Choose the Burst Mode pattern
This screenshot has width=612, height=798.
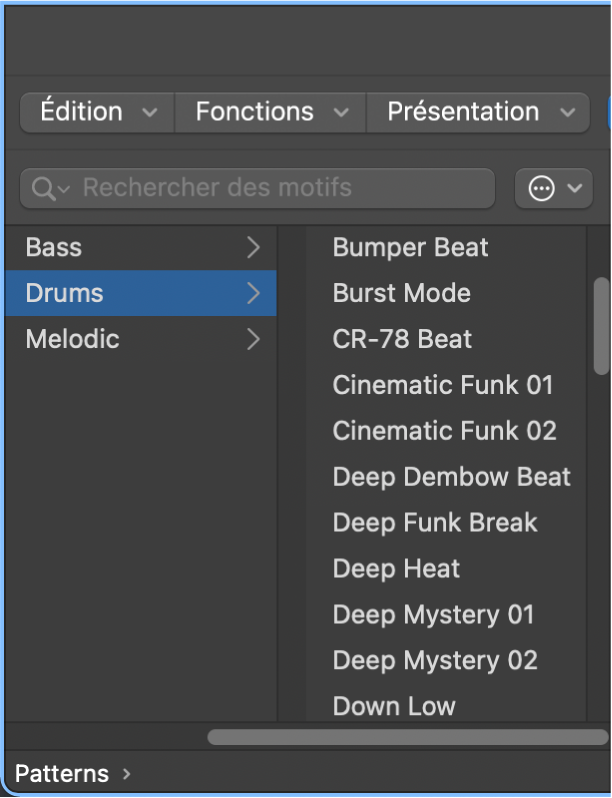click(401, 293)
